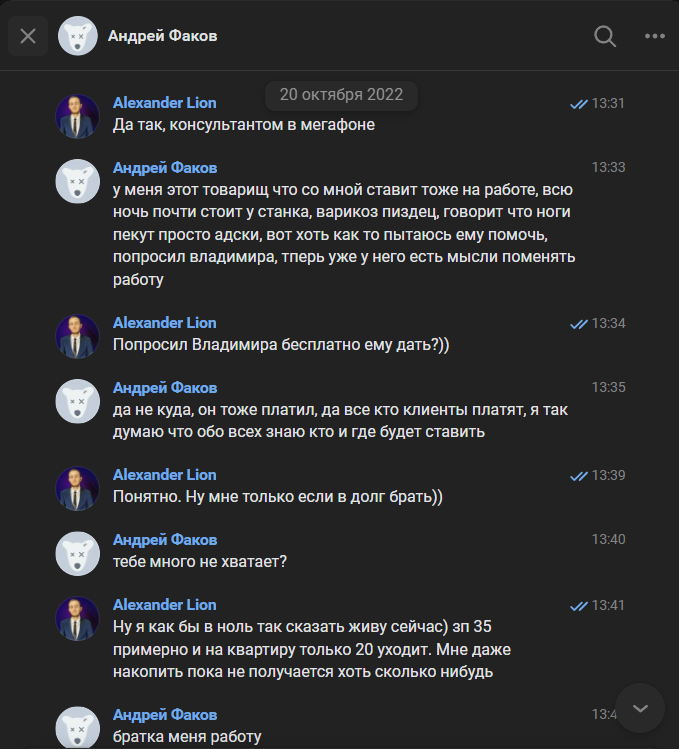This screenshot has height=749, width=679.
Task: Close the chat with the X button
Action: click(28, 36)
